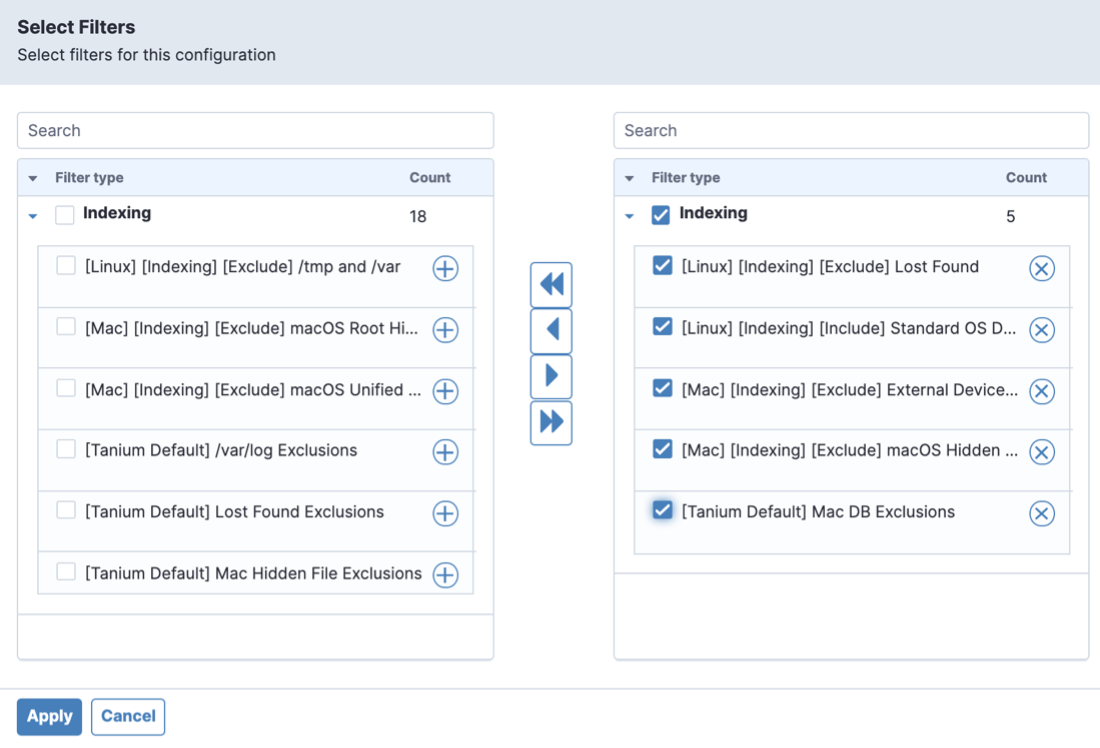Apply the selected filters
The height and width of the screenshot is (748, 1100).
coord(49,716)
